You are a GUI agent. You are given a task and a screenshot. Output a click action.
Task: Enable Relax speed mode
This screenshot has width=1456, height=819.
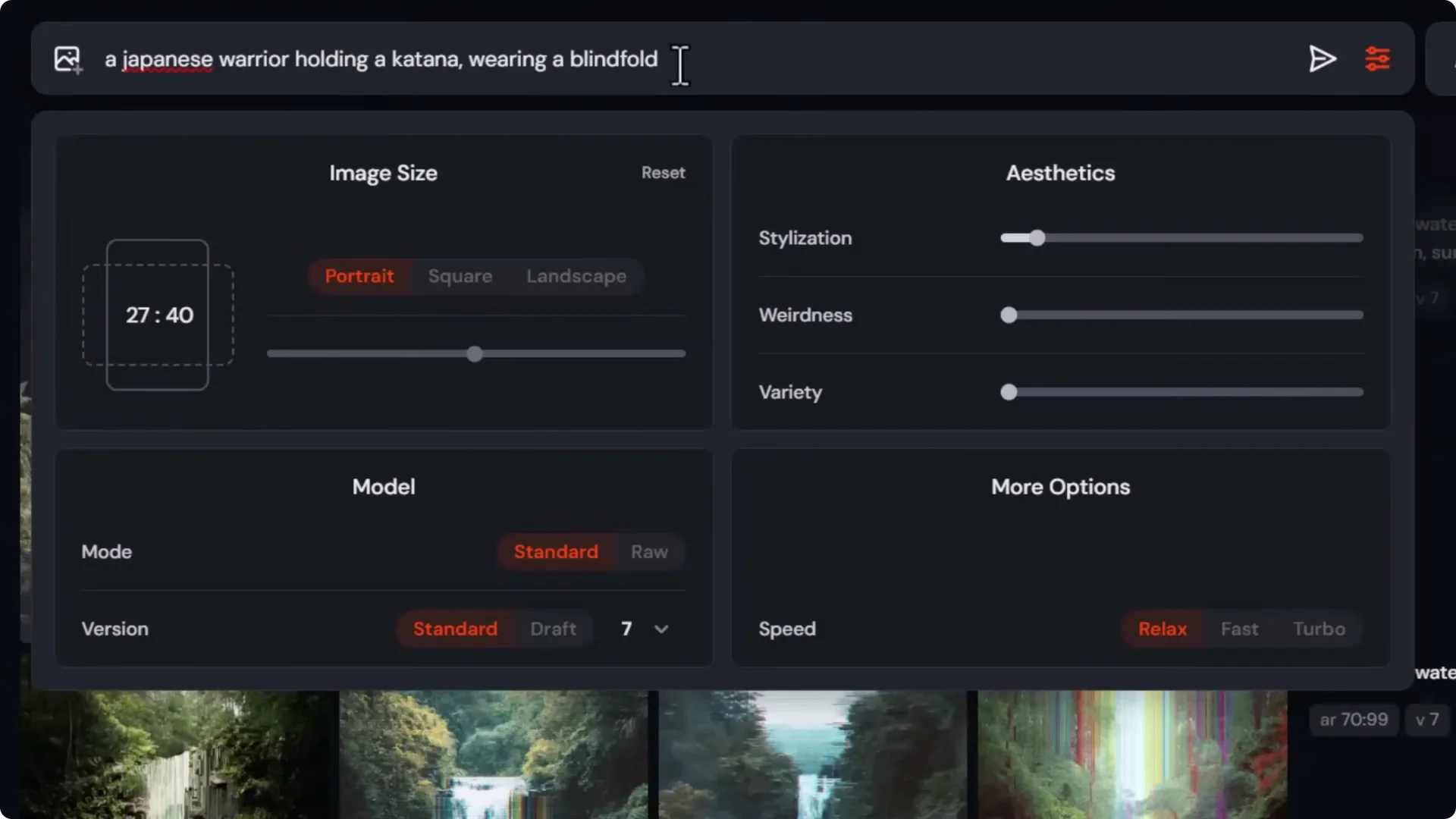click(1162, 629)
